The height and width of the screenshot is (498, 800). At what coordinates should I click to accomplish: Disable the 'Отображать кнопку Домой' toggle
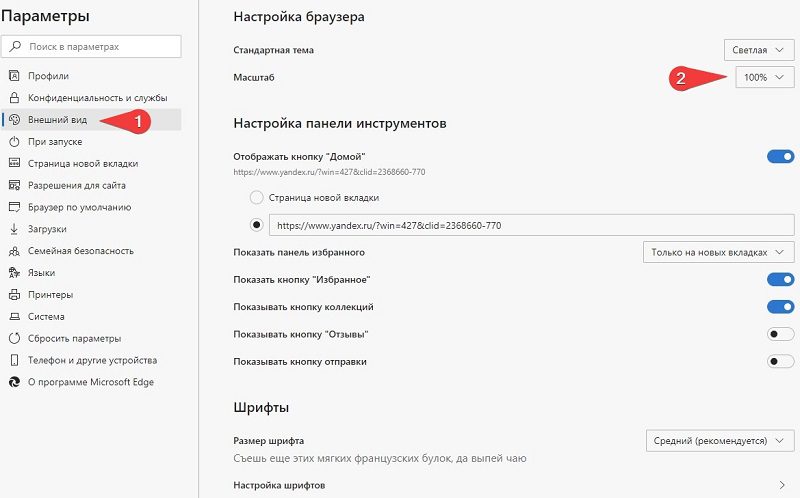(780, 156)
